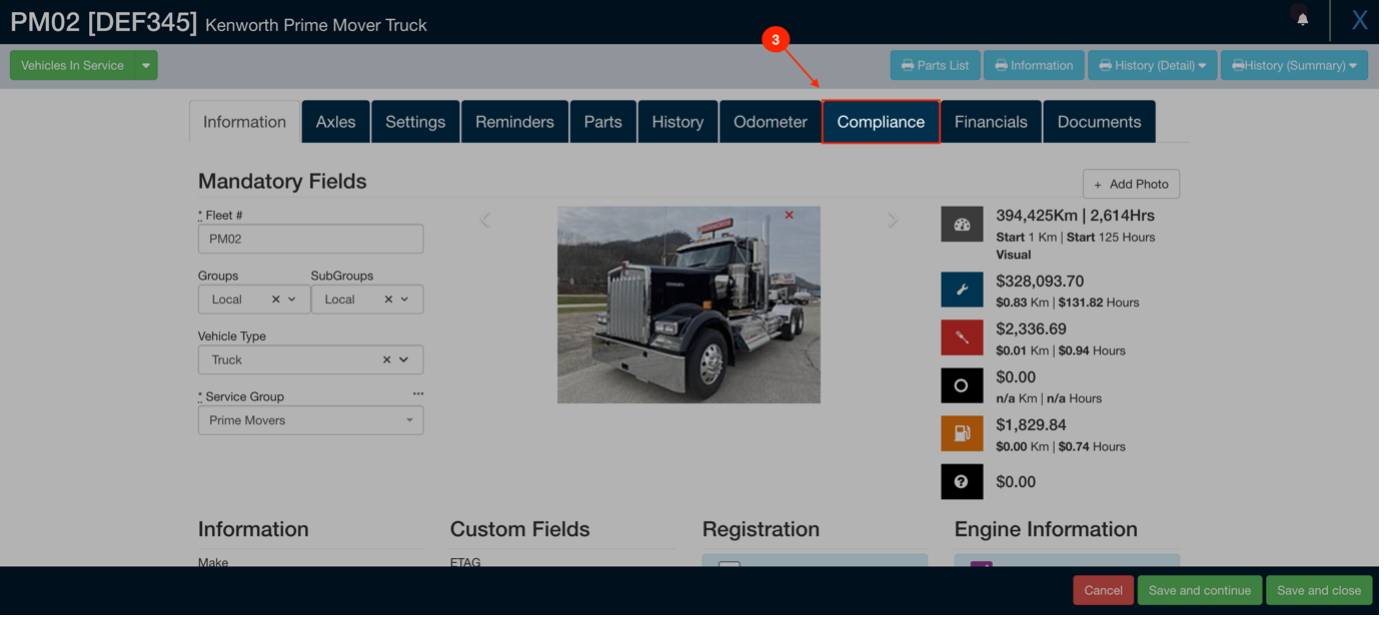Click the red repair cost icon

[x=961, y=338]
